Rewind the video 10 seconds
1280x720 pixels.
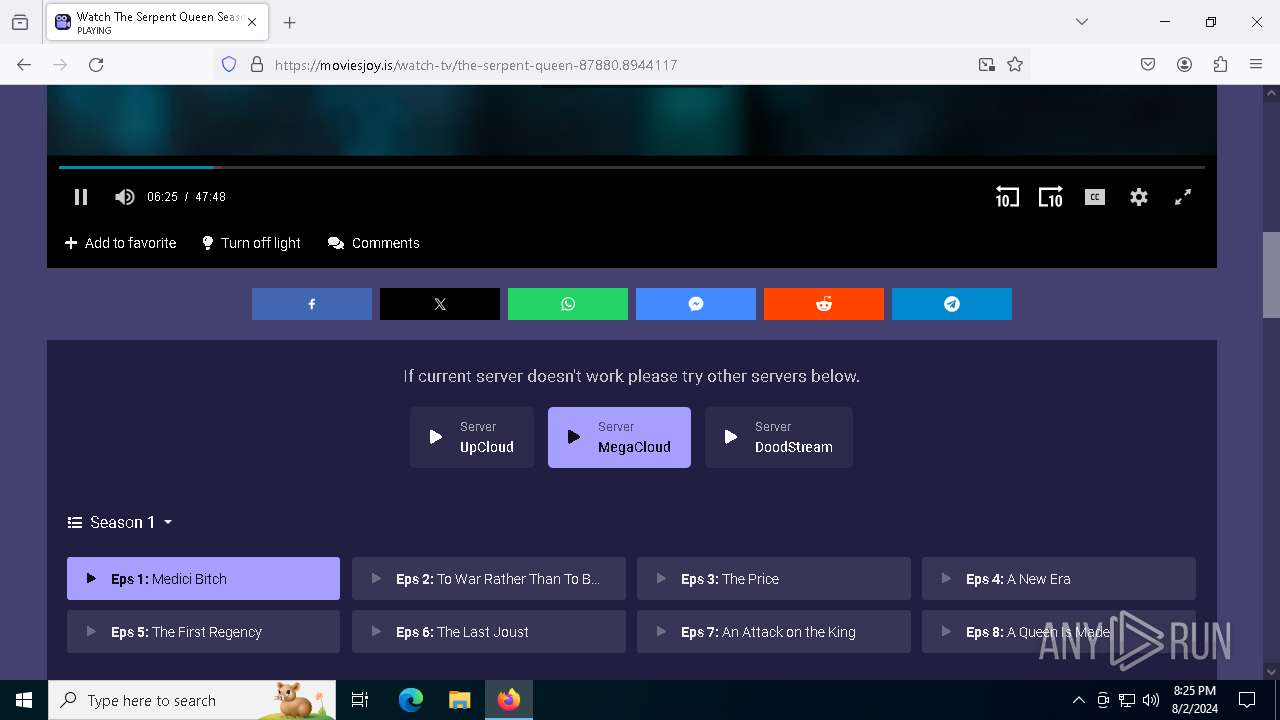pos(1007,197)
